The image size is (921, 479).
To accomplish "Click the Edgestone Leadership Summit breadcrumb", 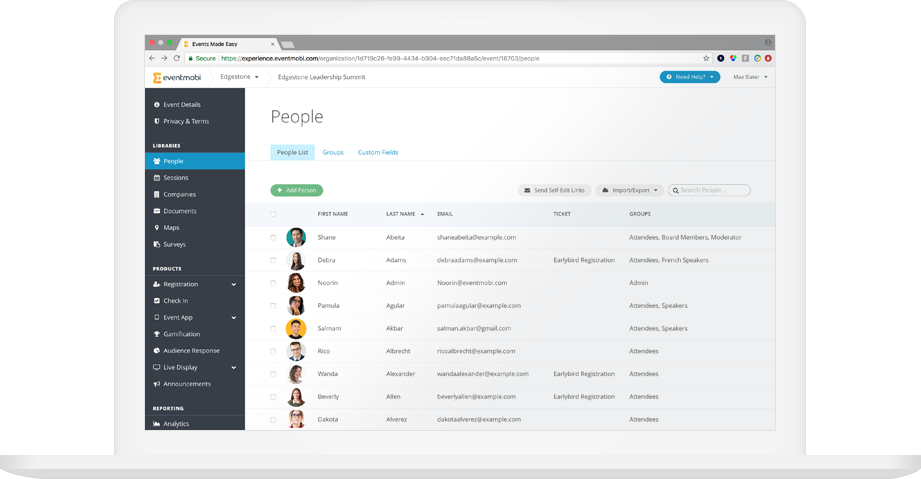I will 321,77.
